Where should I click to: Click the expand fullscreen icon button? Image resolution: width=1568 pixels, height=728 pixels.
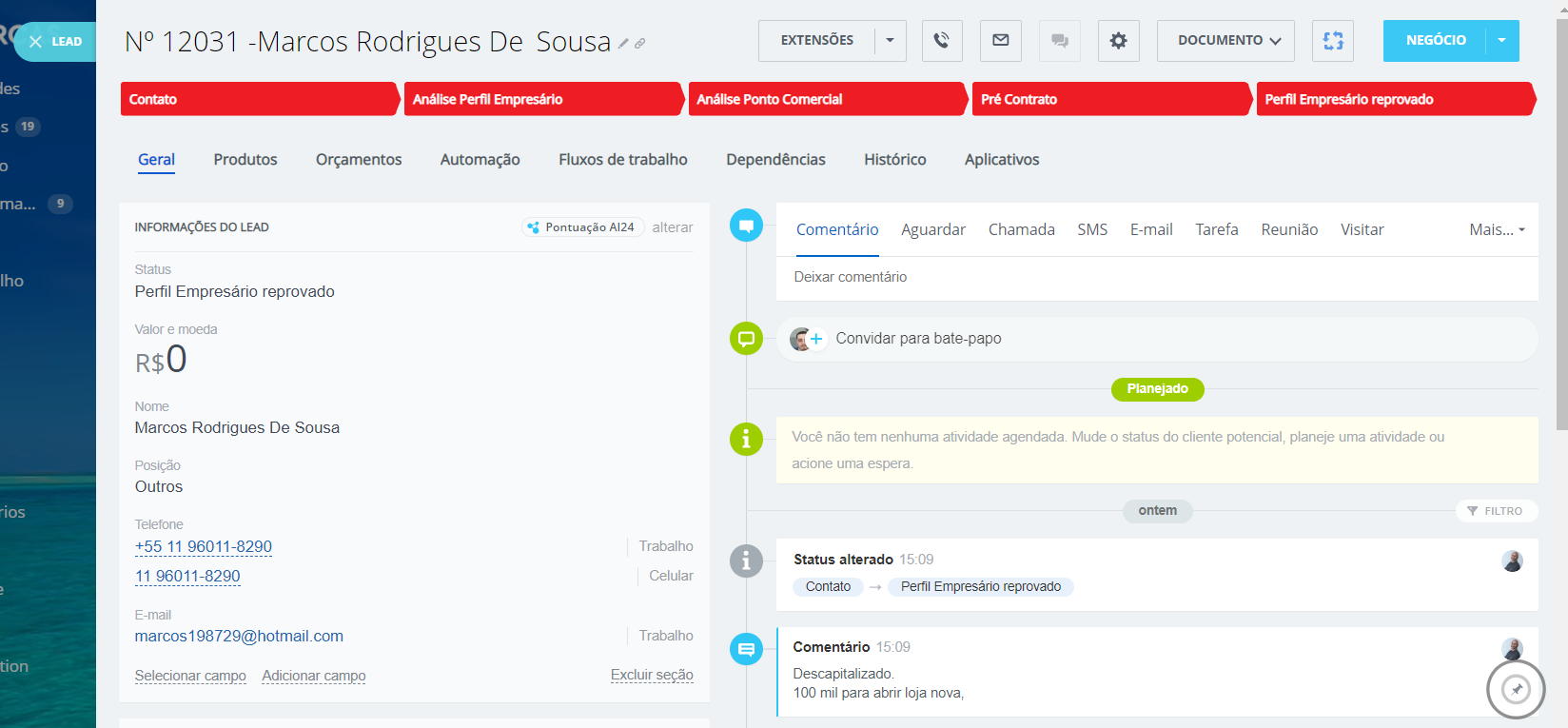(x=1333, y=41)
